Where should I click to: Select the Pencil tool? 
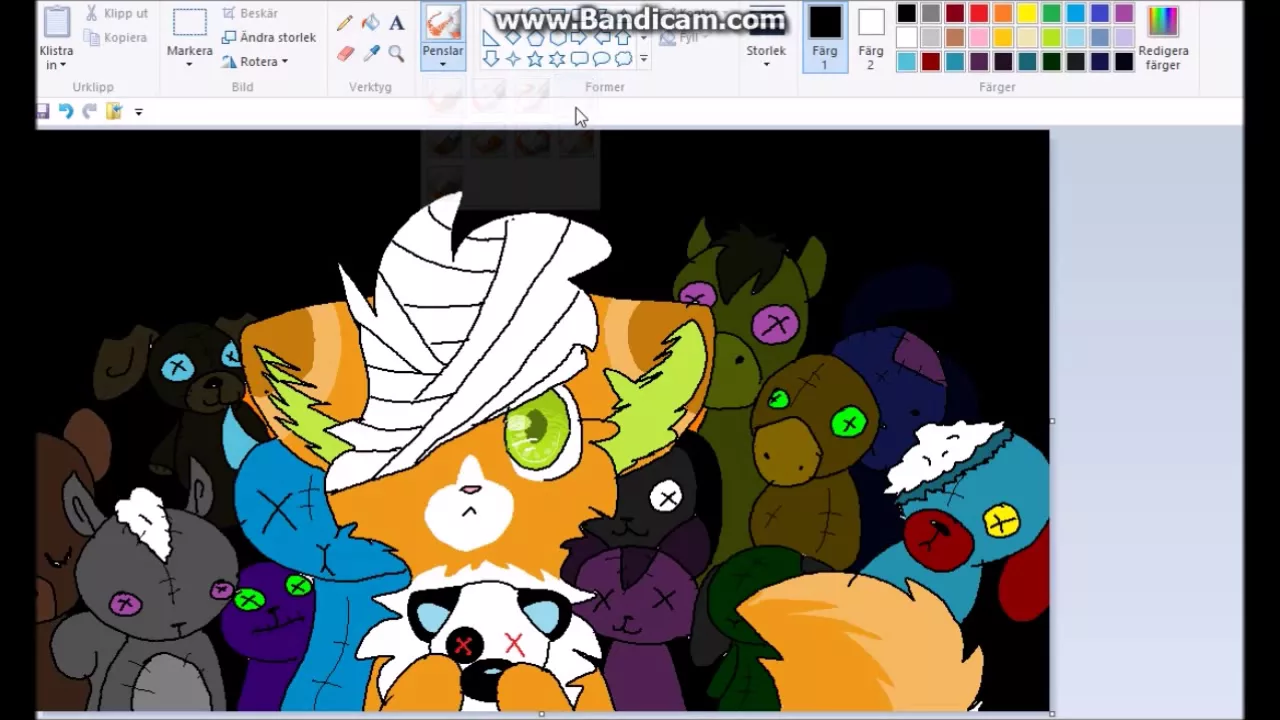[x=345, y=23]
